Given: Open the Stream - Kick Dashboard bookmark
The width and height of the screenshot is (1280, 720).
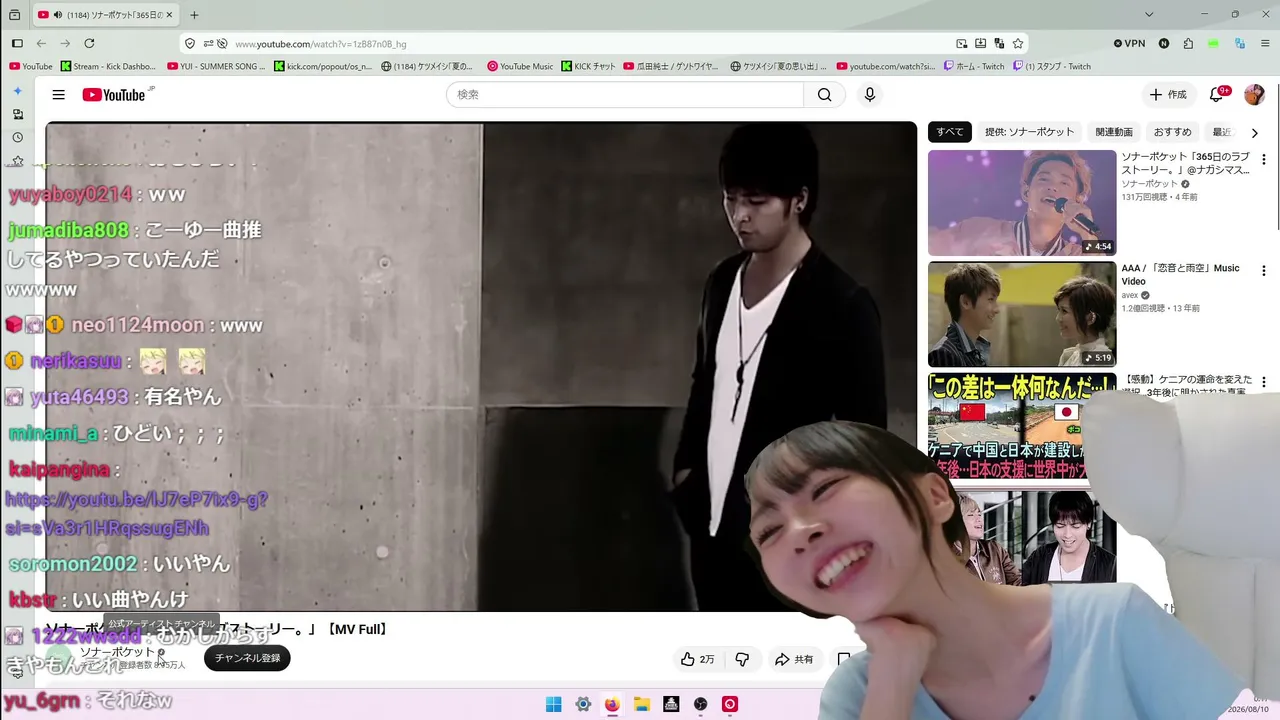Looking at the screenshot, I should tap(108, 67).
